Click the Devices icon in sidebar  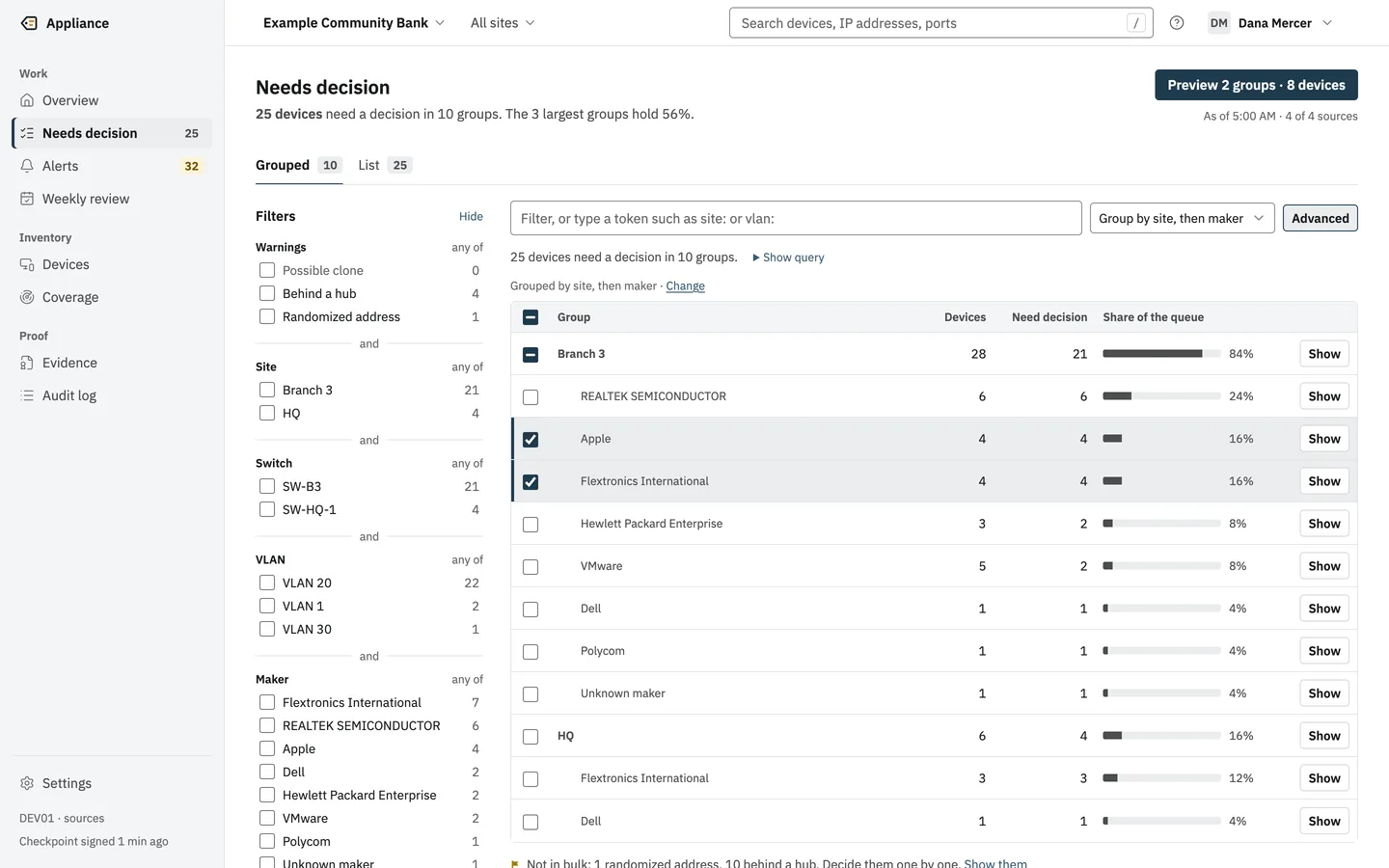pos(27,264)
